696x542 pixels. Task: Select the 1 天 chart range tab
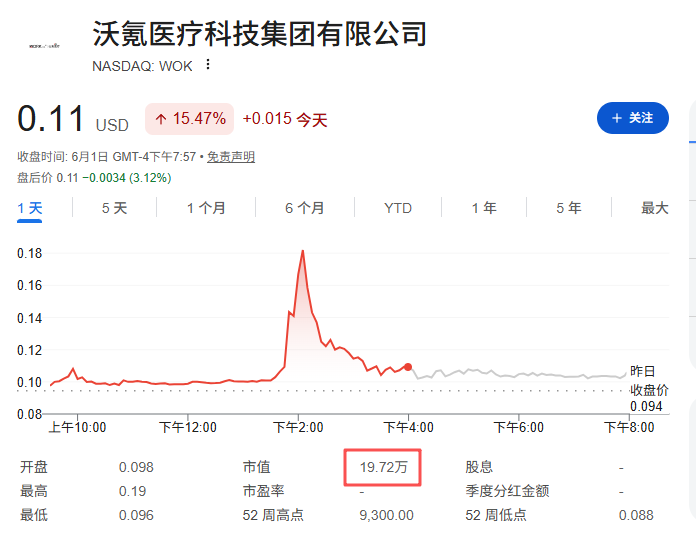(29, 208)
